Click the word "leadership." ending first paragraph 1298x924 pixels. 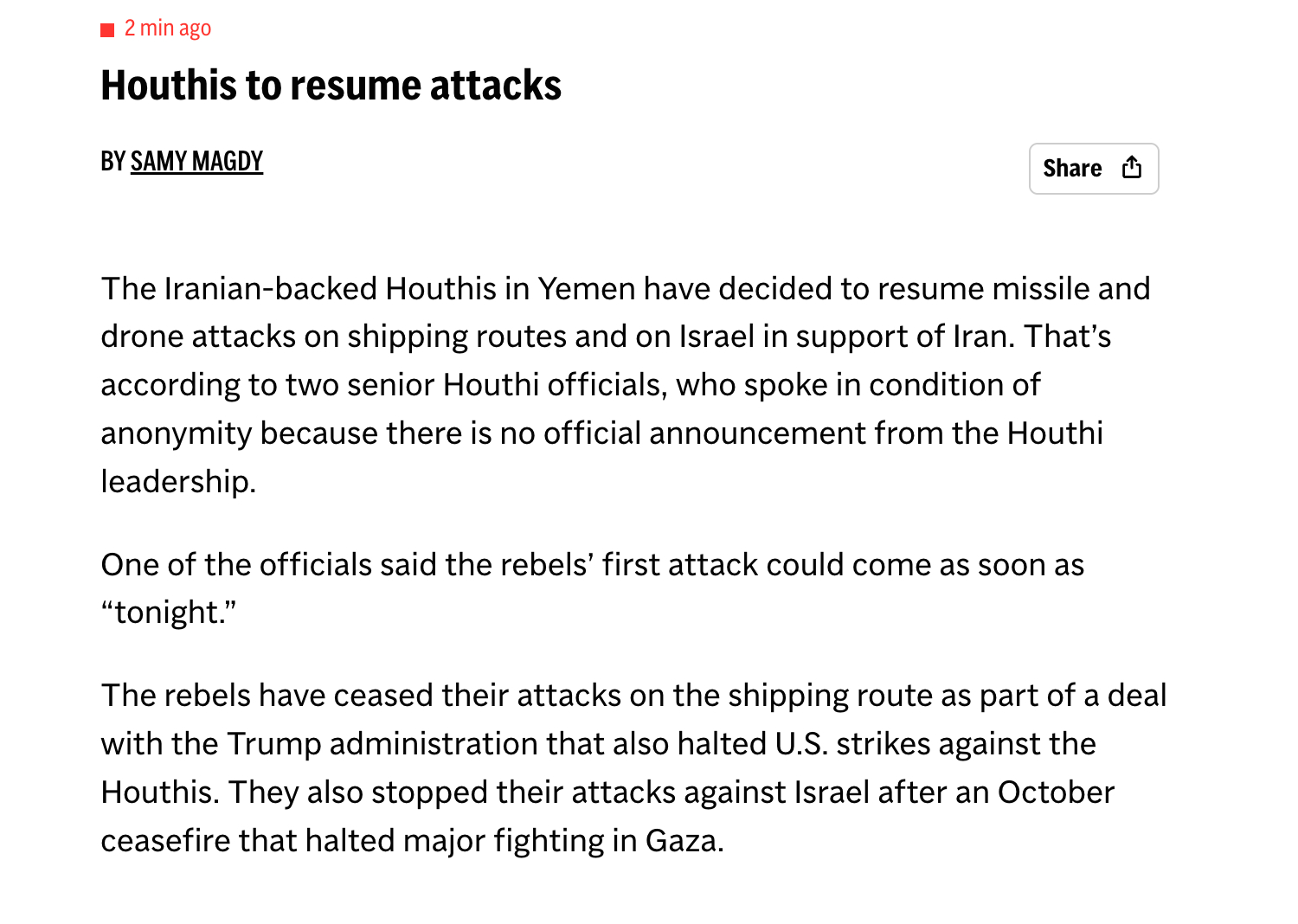click(178, 482)
